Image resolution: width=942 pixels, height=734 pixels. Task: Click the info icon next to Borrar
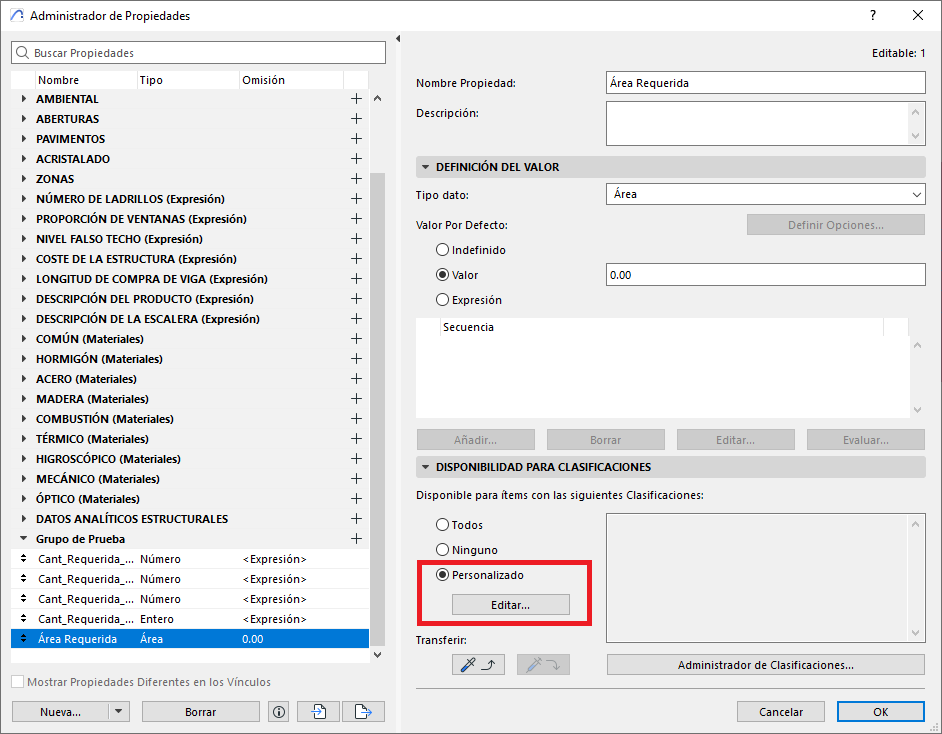tap(278, 712)
